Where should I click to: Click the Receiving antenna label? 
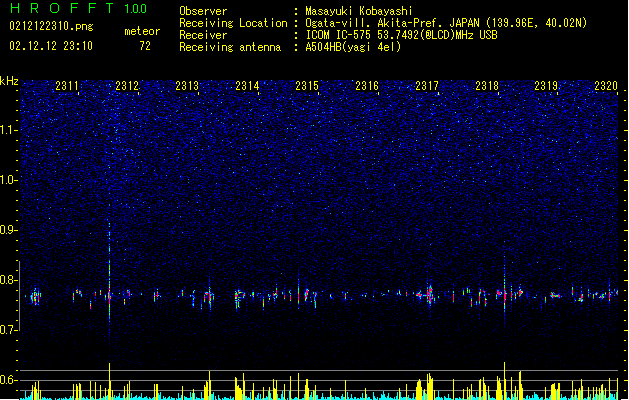[230, 47]
